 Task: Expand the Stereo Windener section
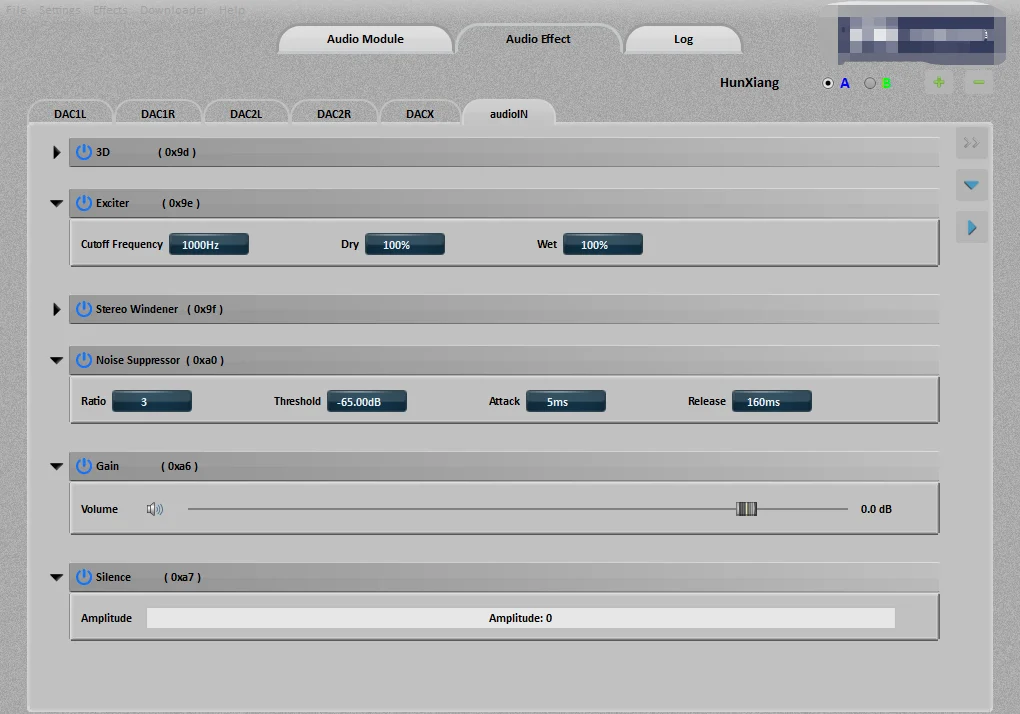click(x=57, y=310)
